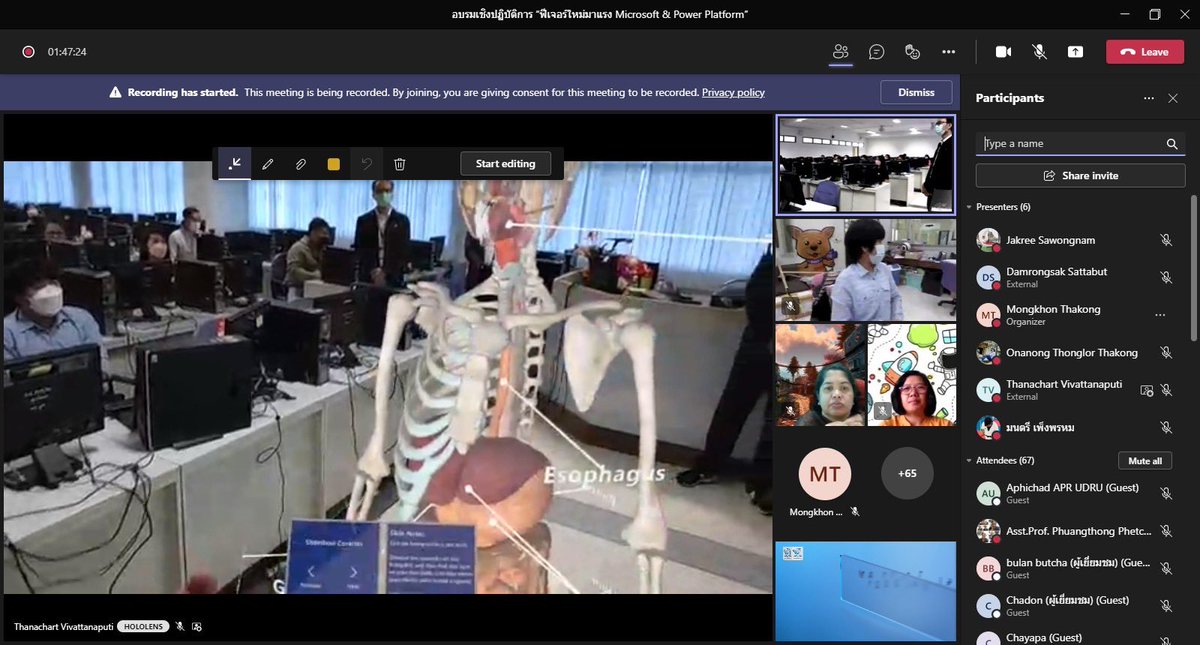Mute all attendees
This screenshot has height=645, width=1200.
[1145, 461]
